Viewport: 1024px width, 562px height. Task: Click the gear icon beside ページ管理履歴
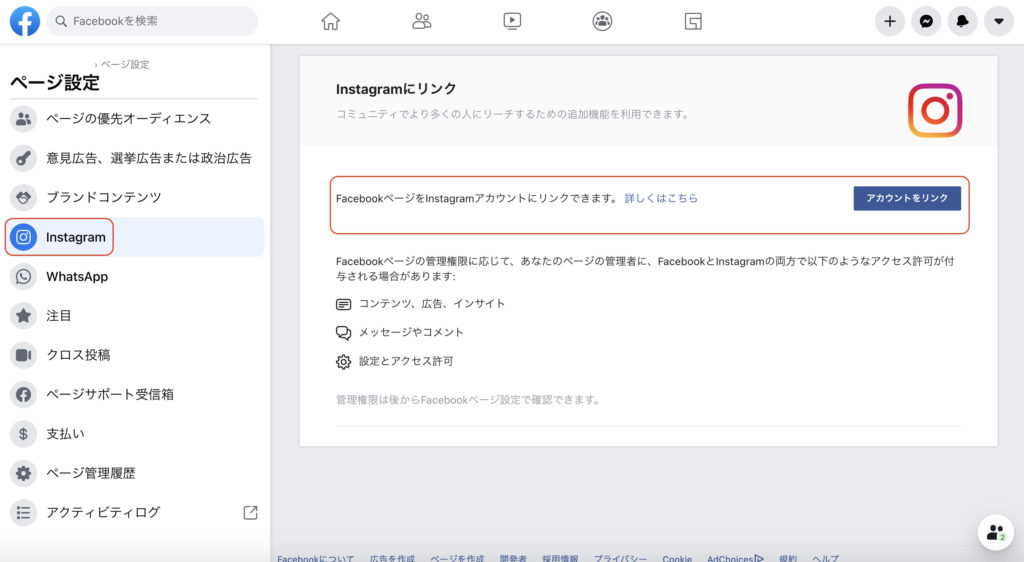click(24, 473)
